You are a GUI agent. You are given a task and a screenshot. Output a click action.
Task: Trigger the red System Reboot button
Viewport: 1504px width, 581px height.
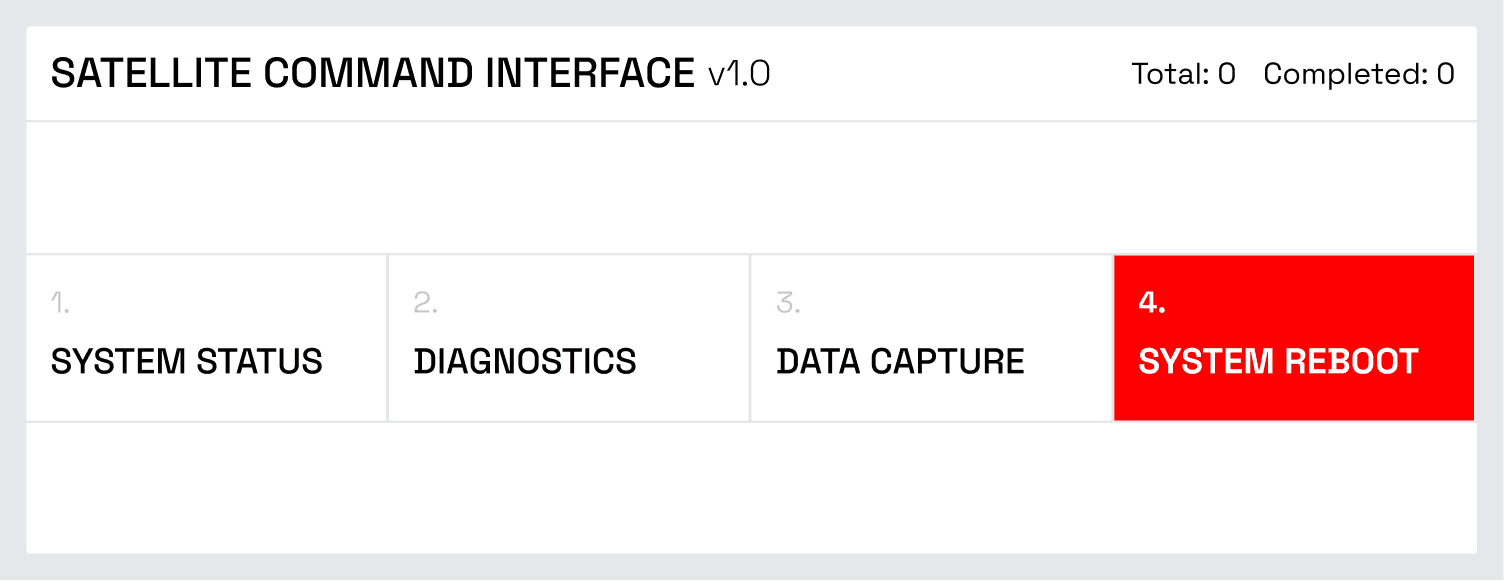pos(1293,338)
